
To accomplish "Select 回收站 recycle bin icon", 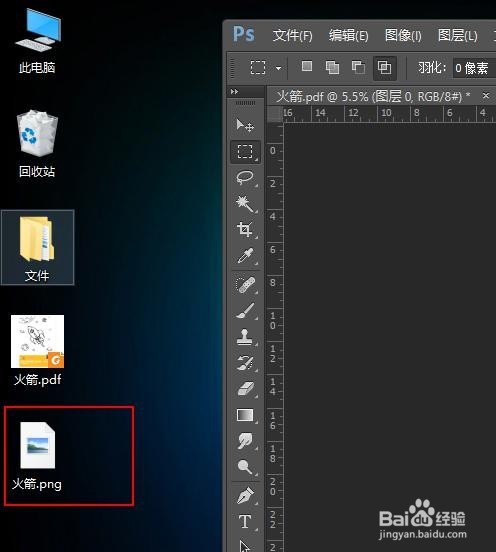I will (x=37, y=144).
